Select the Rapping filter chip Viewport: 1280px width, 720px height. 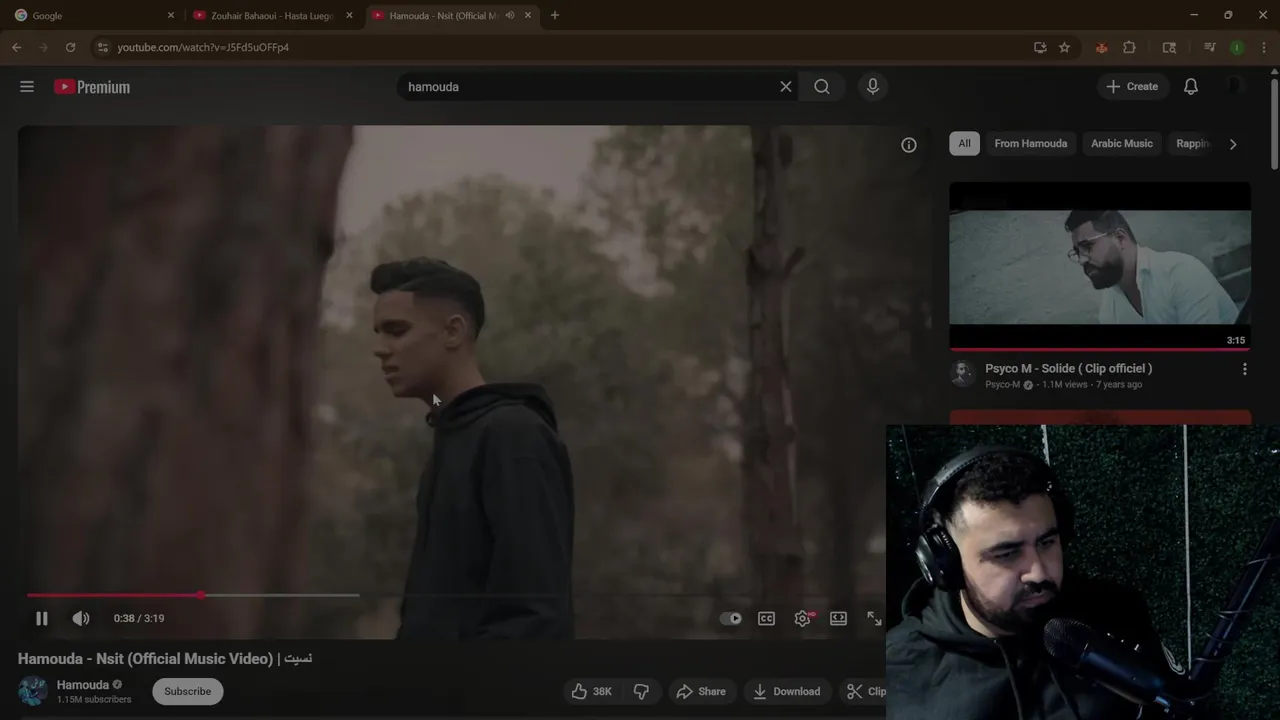(x=1193, y=143)
